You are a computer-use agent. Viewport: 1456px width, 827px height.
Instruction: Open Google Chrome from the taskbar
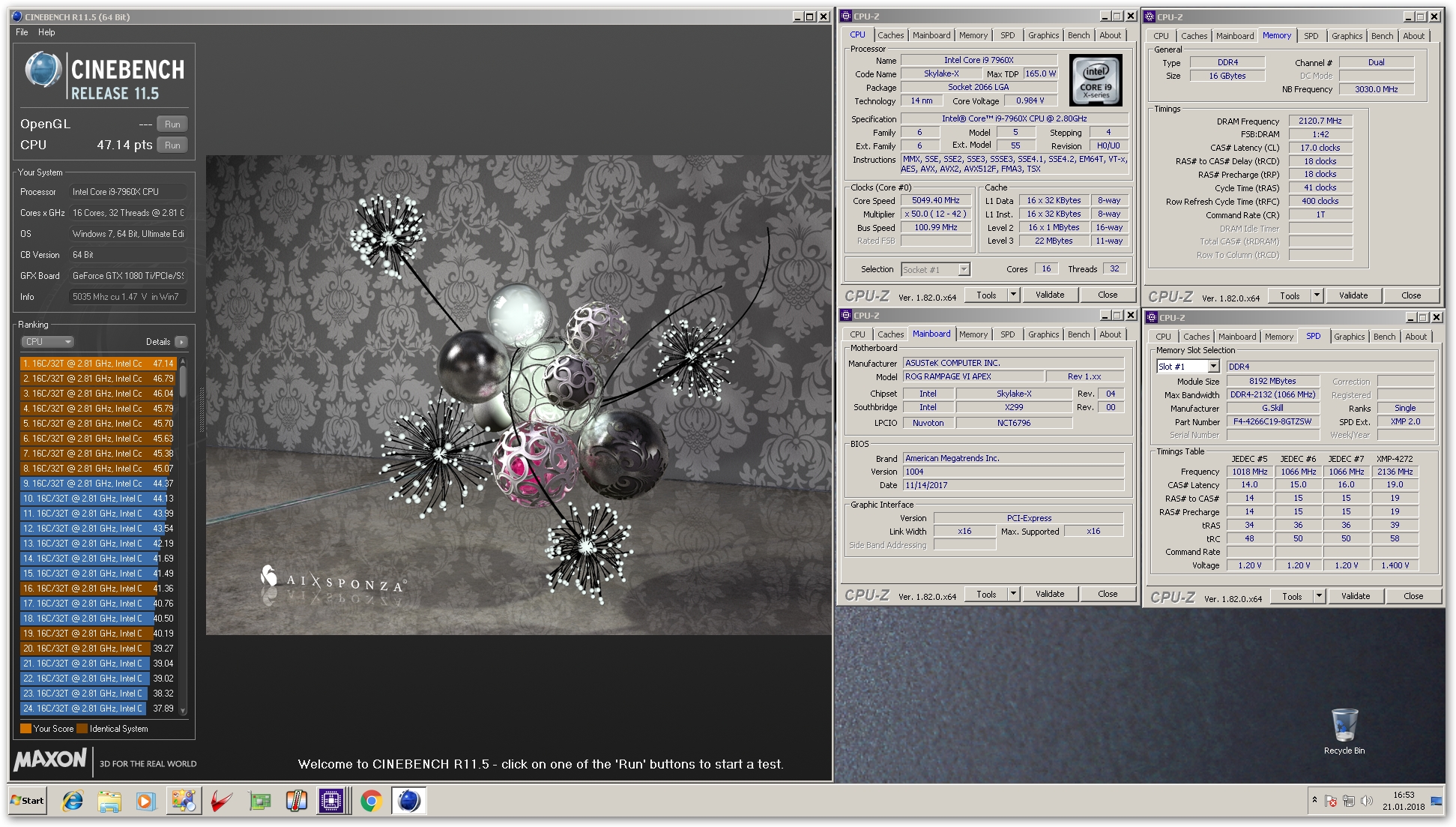371,801
